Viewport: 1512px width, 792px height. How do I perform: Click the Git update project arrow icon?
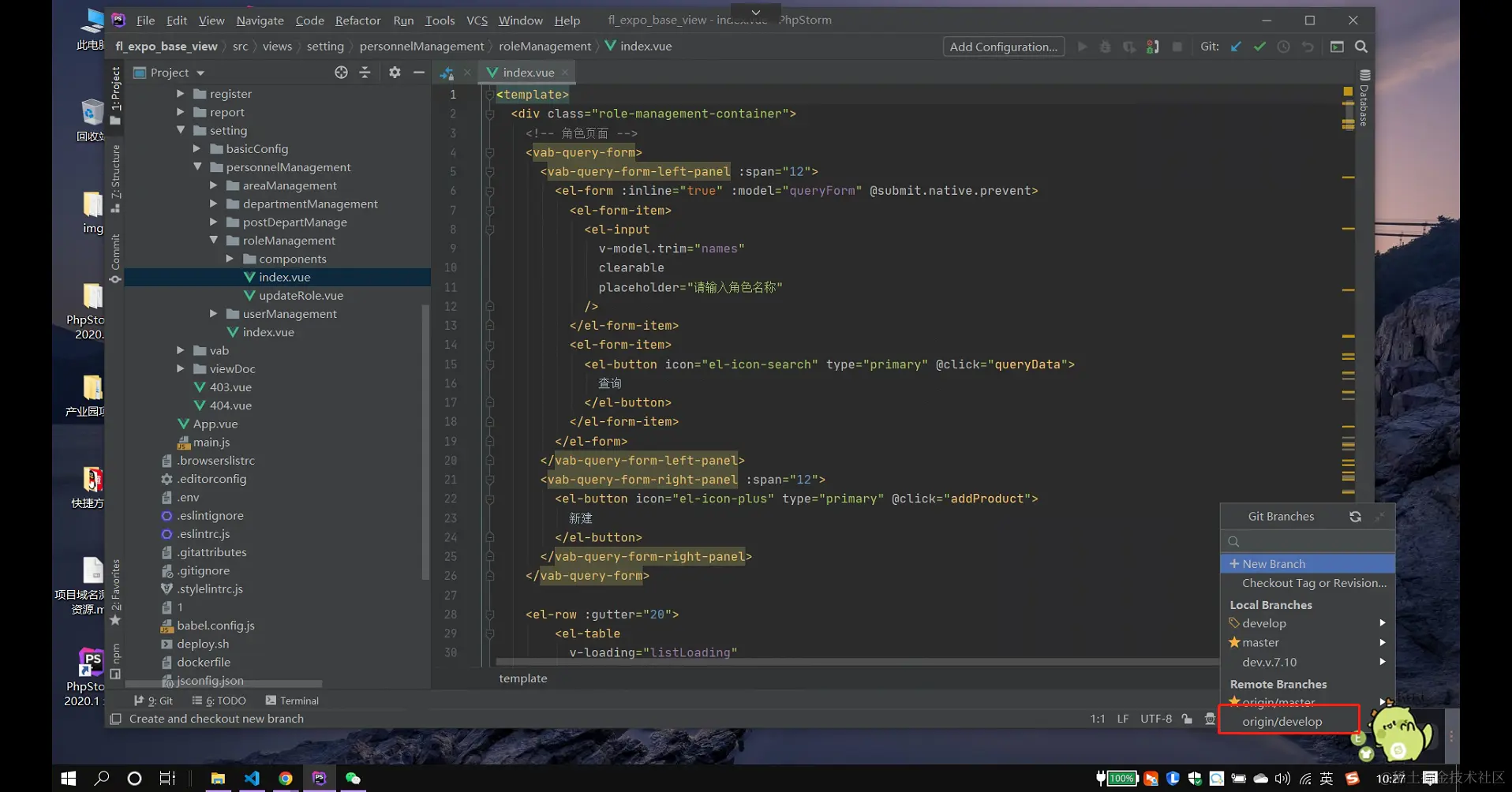point(1236,47)
